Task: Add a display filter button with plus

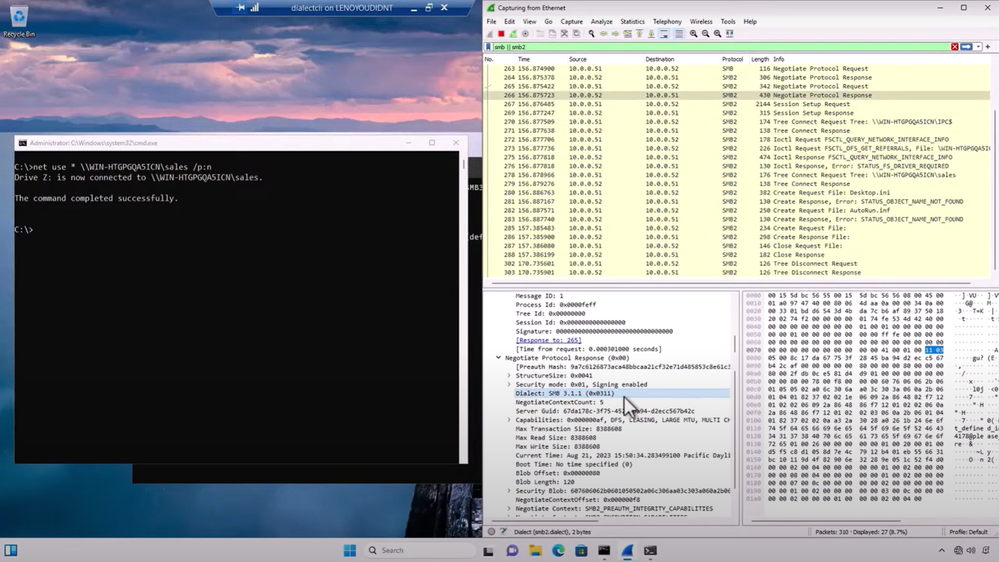Action: (x=988, y=47)
